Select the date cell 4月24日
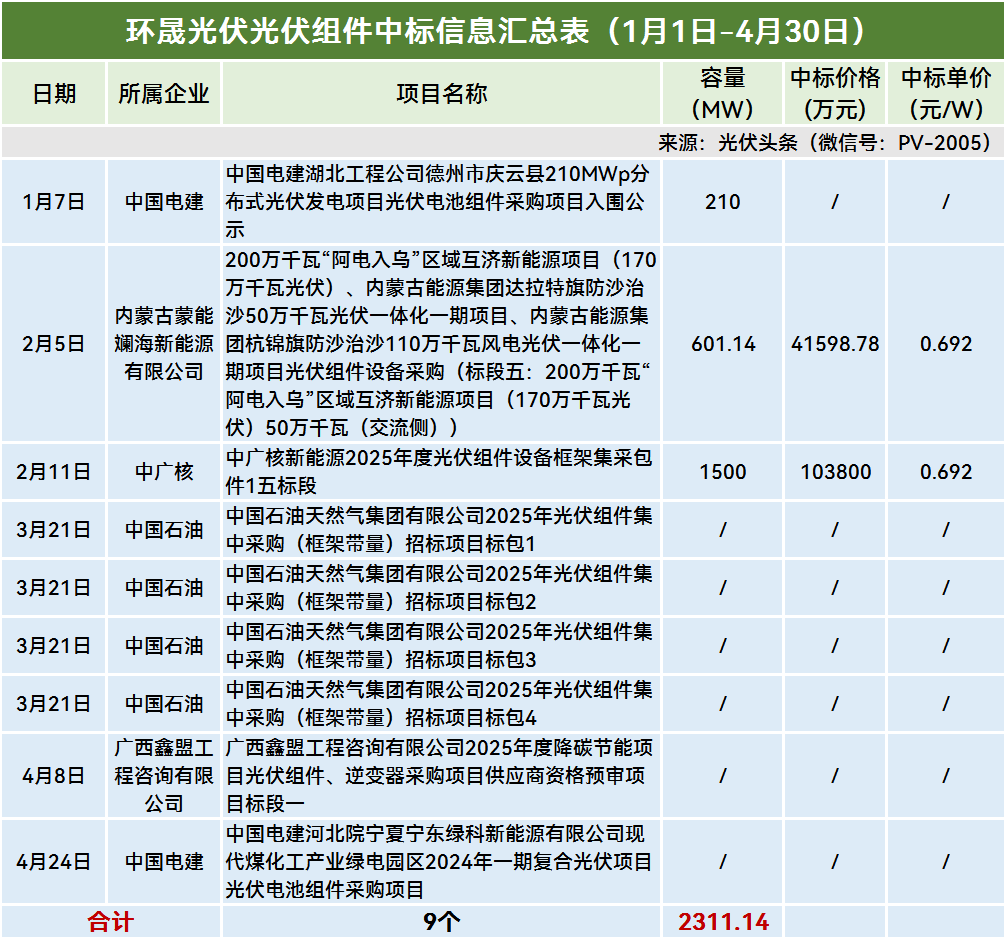Image resolution: width=1006 pixels, height=939 pixels. pos(53,861)
